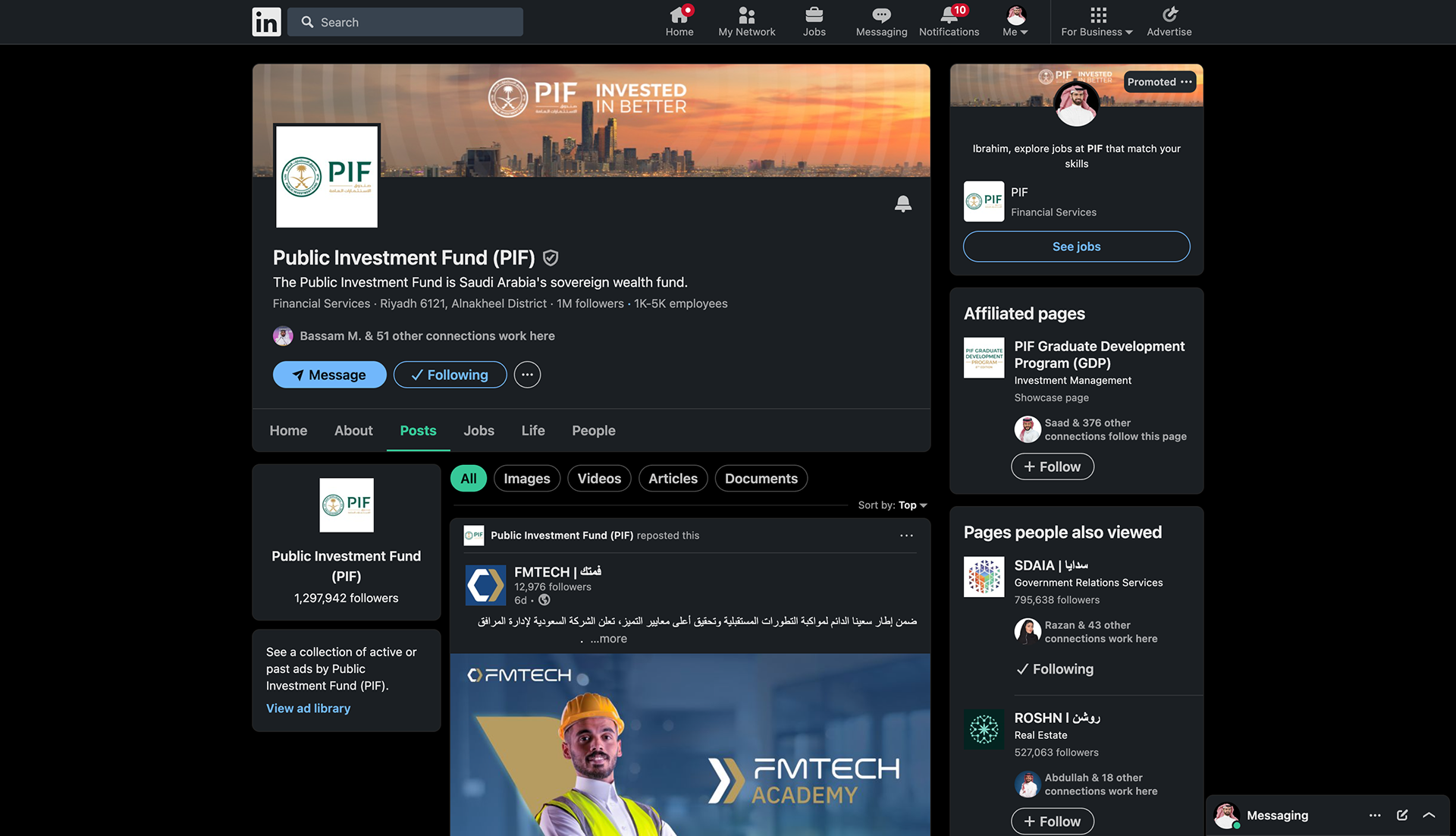The width and height of the screenshot is (1456, 836).
Task: Open the Promoted ad options menu
Action: 1186,82
